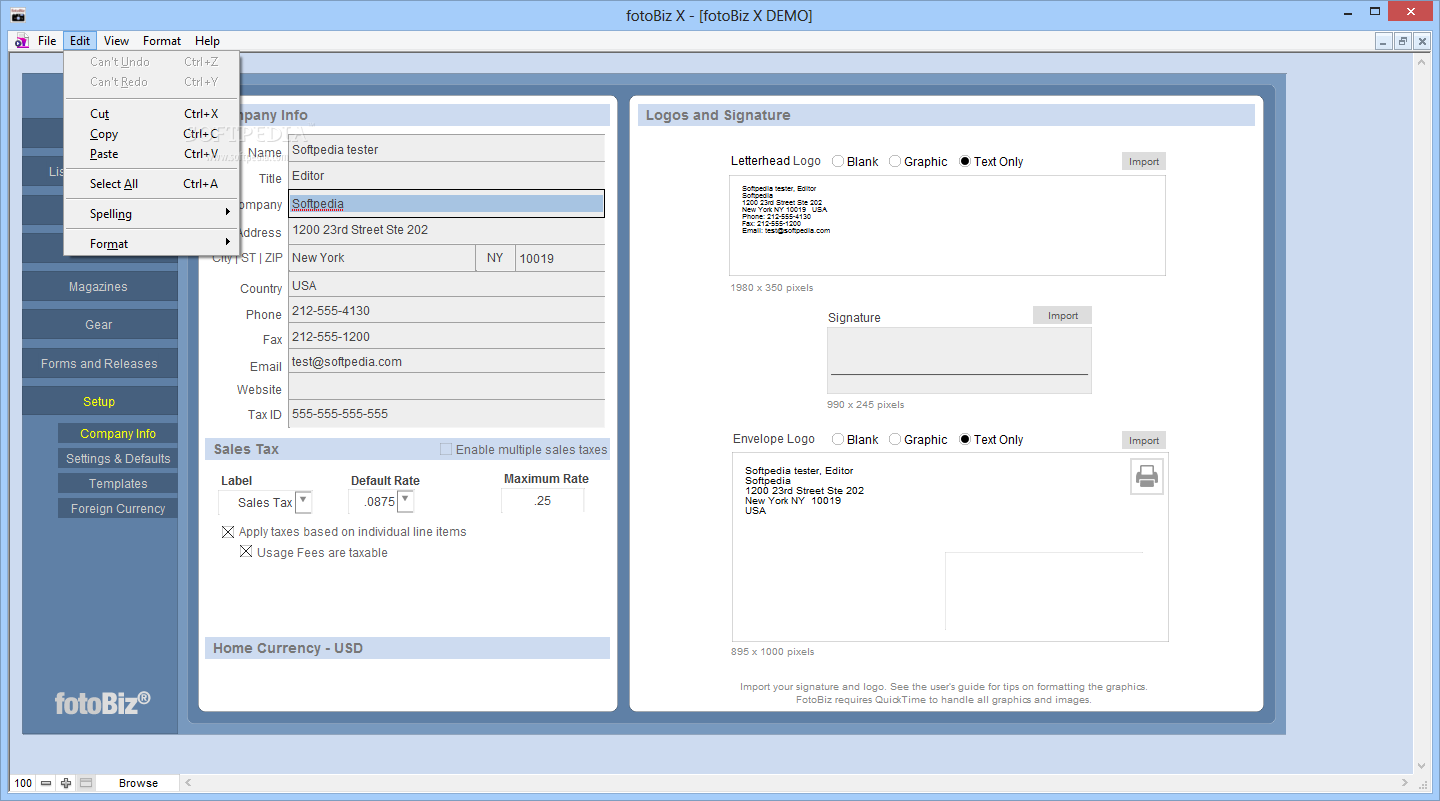Open Forms and Releases section
1440x801 pixels.
coord(99,363)
